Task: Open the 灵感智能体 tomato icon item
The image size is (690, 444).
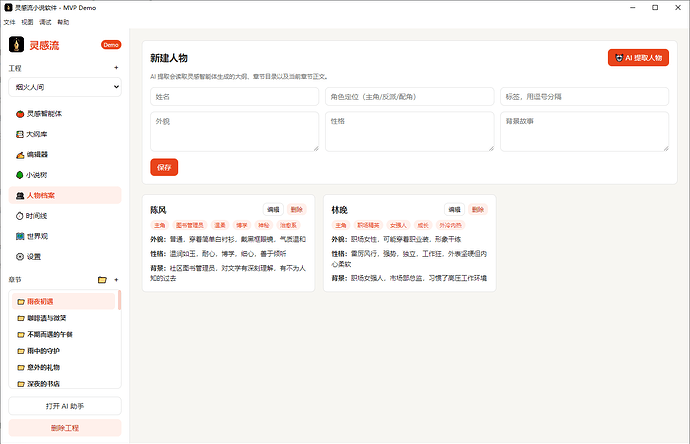Action: pyautogui.click(x=20, y=114)
